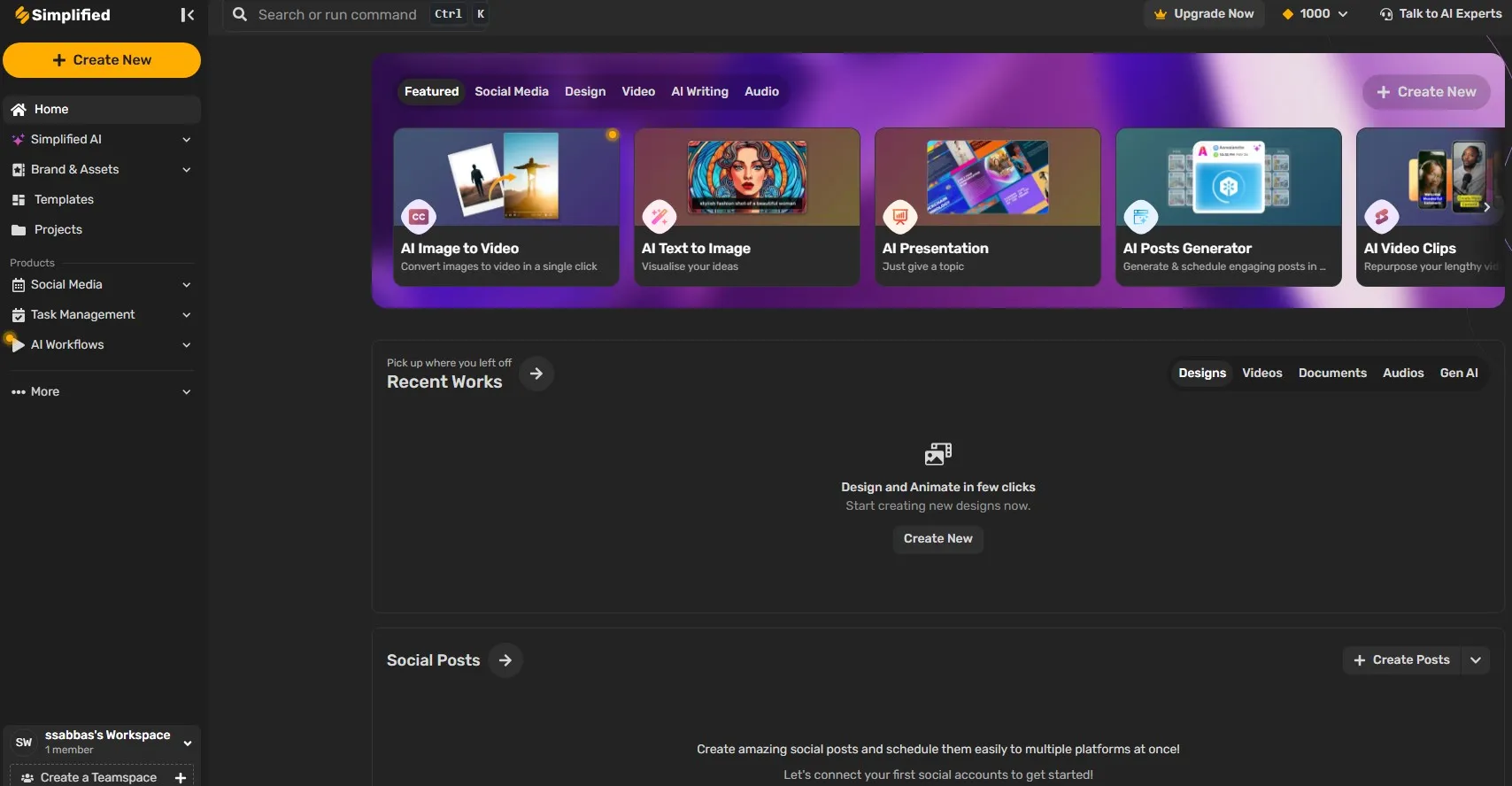
Task: Click the AI Text to Image wand icon
Action: (x=660, y=216)
